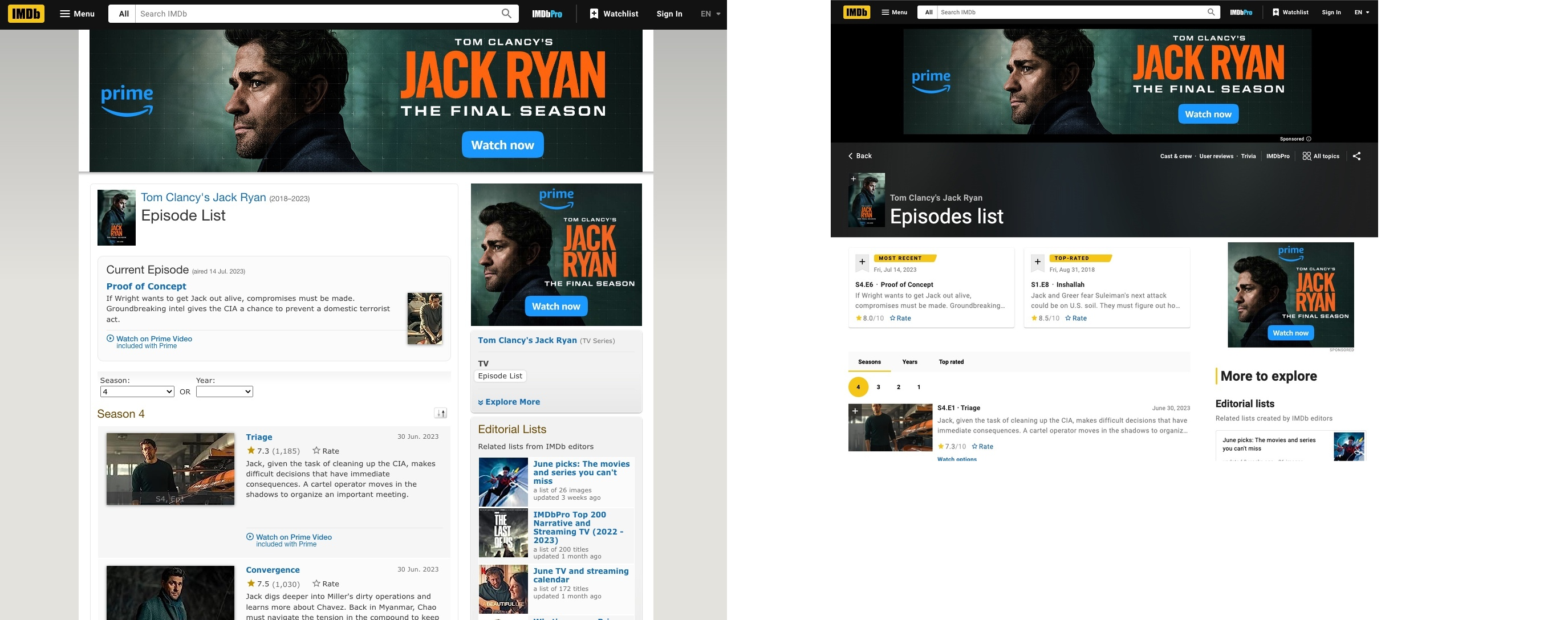Open June picks list in left Editorial Lists
Screen dimensions: 1568x620
pos(582,472)
